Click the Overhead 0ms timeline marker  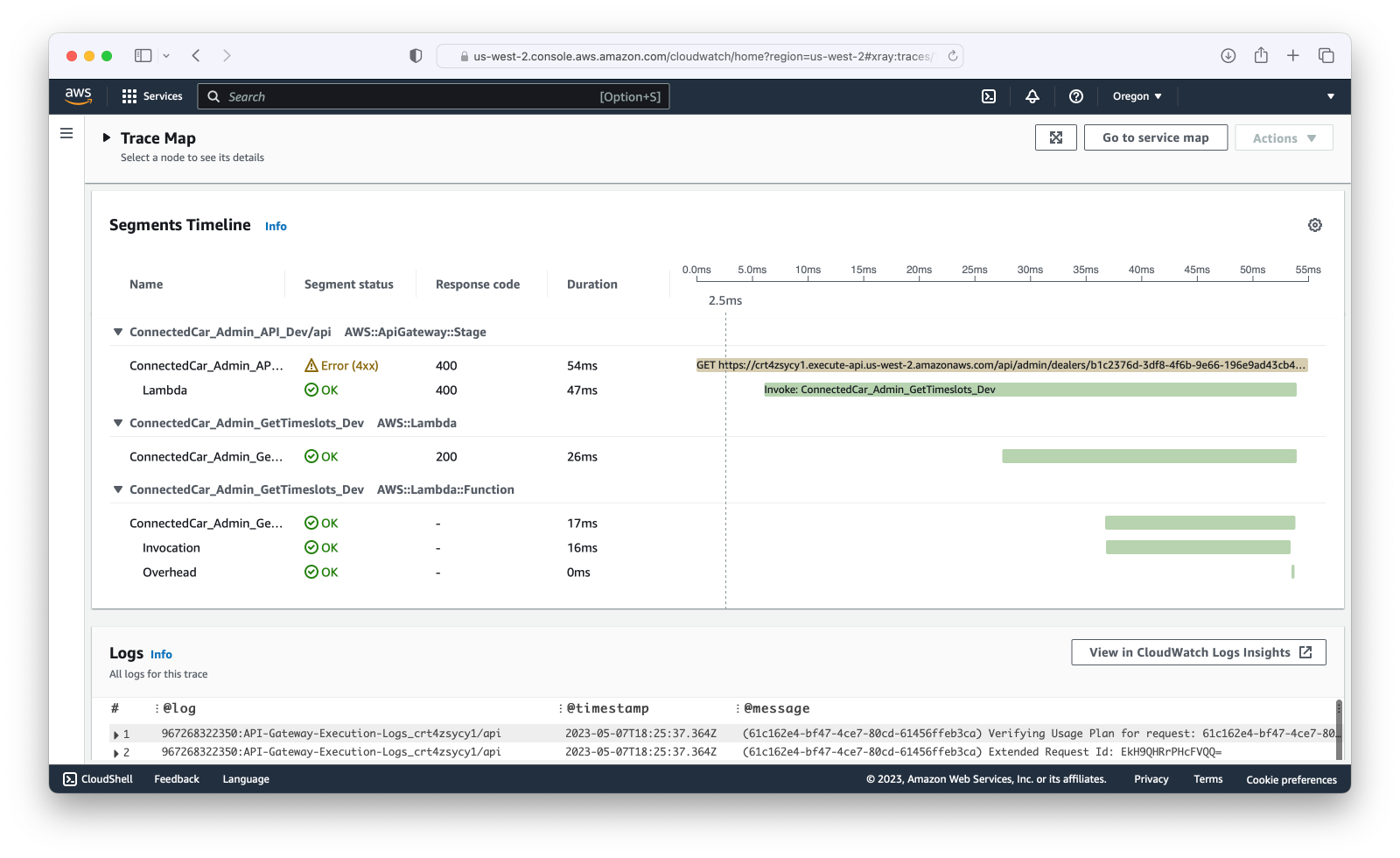click(1292, 572)
